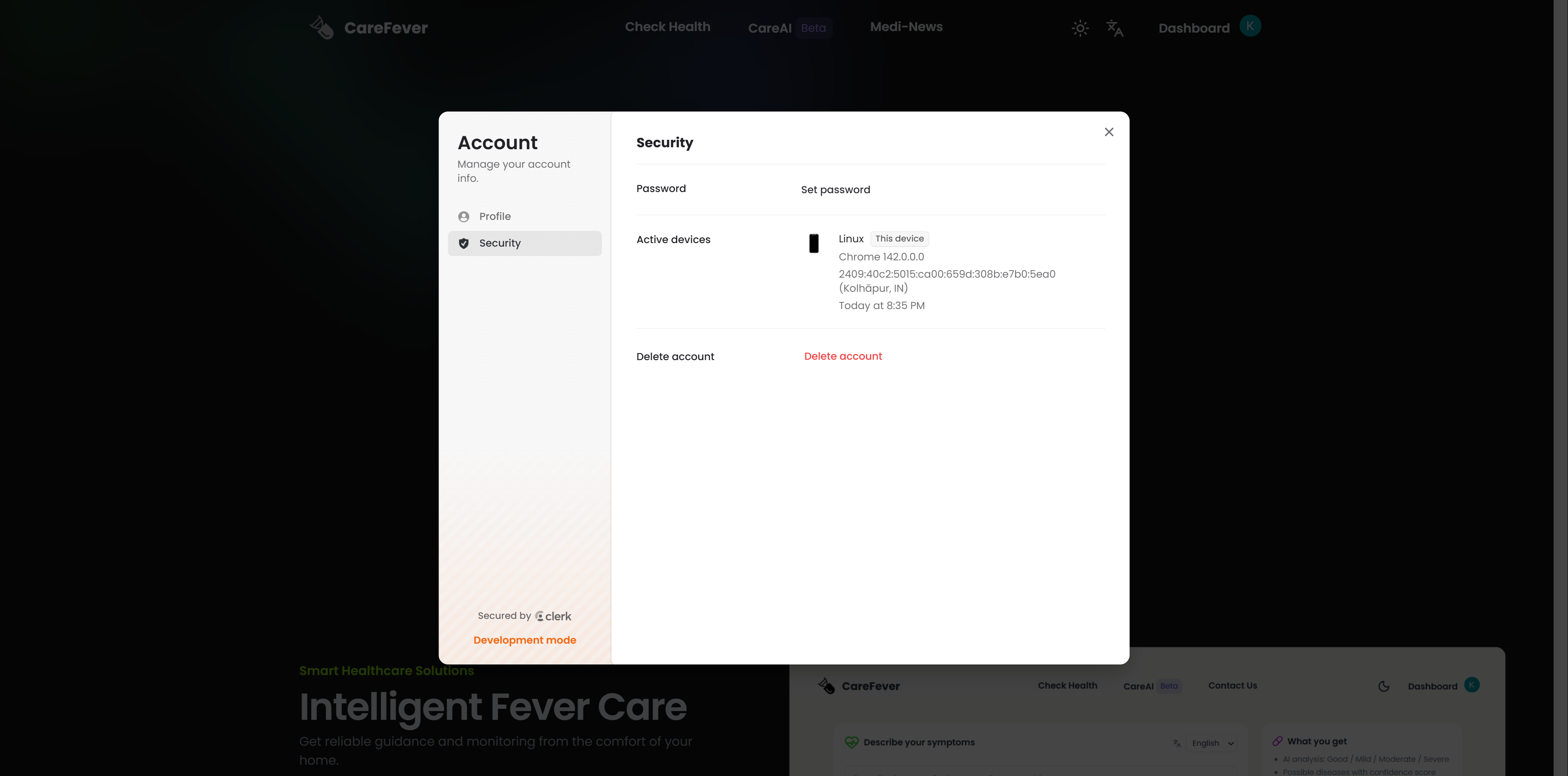Click the Clerk logo link

tap(553, 617)
